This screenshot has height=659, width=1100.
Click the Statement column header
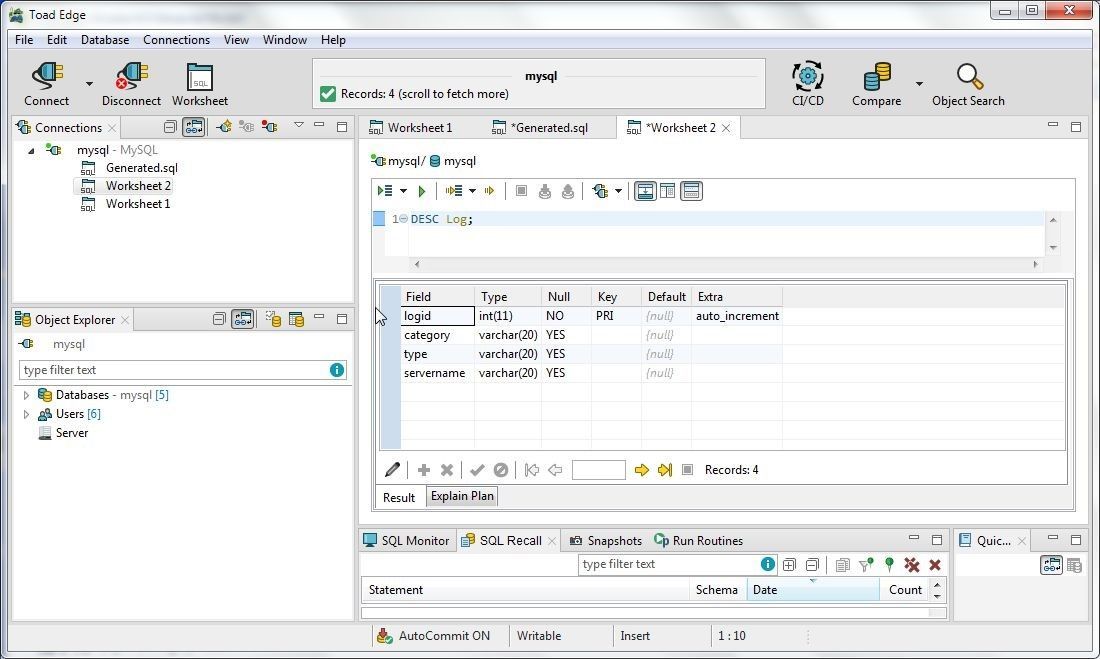tap(525, 590)
